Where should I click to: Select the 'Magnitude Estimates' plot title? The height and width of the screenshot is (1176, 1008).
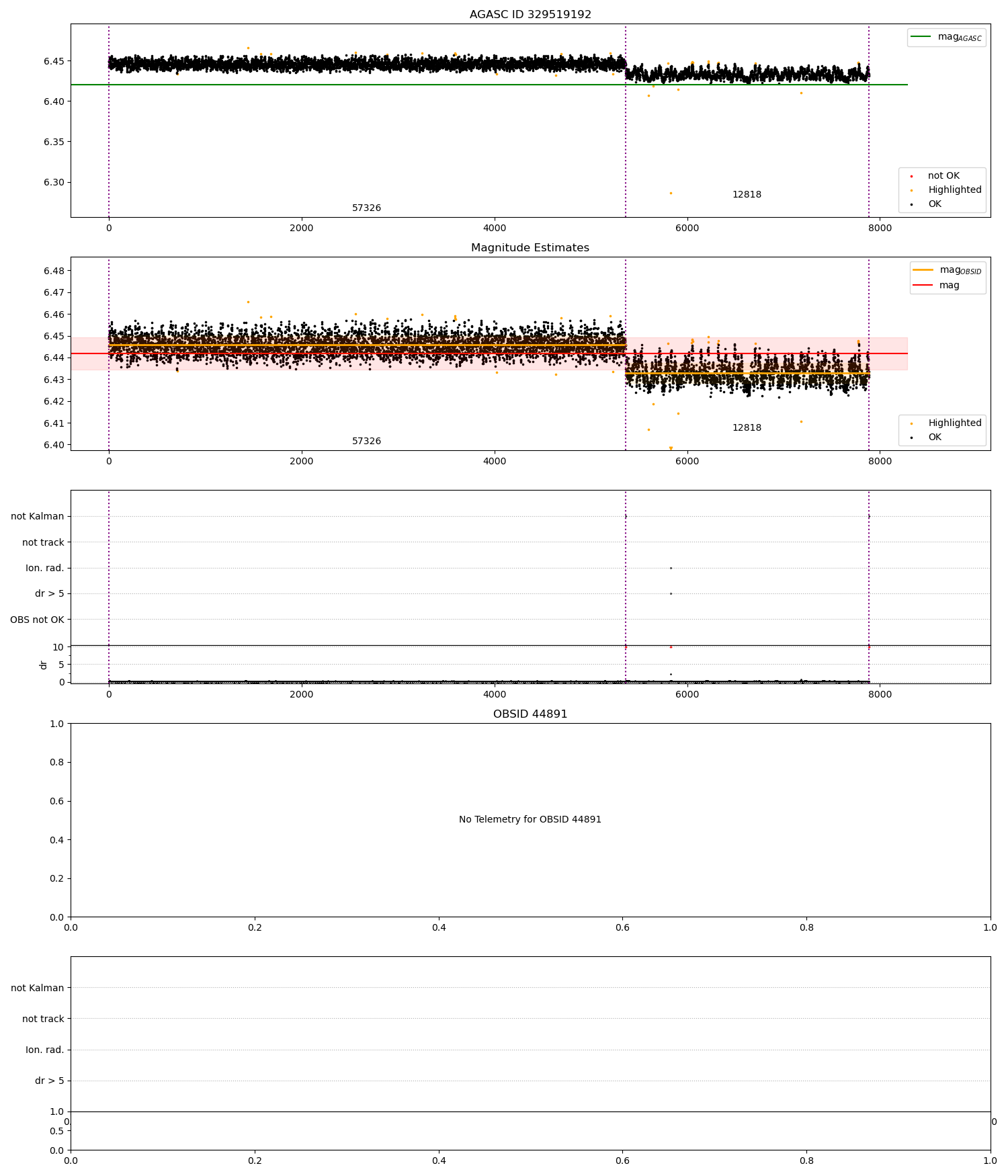(x=530, y=248)
